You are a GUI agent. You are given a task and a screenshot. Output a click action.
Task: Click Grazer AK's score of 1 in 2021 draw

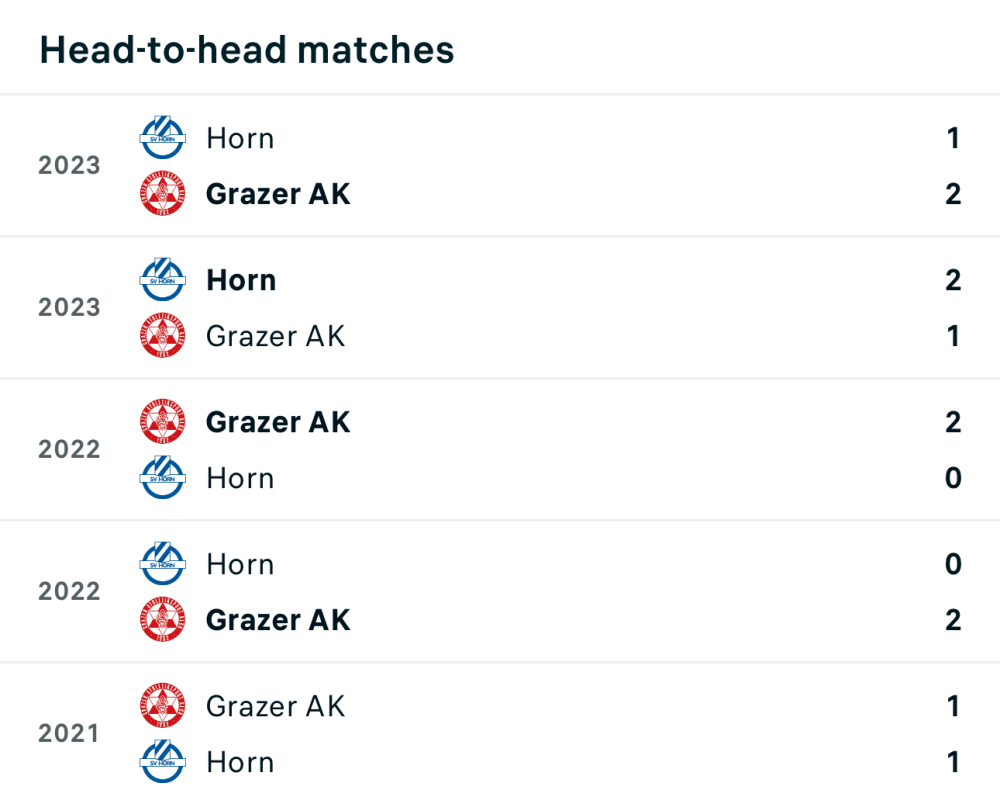point(952,706)
